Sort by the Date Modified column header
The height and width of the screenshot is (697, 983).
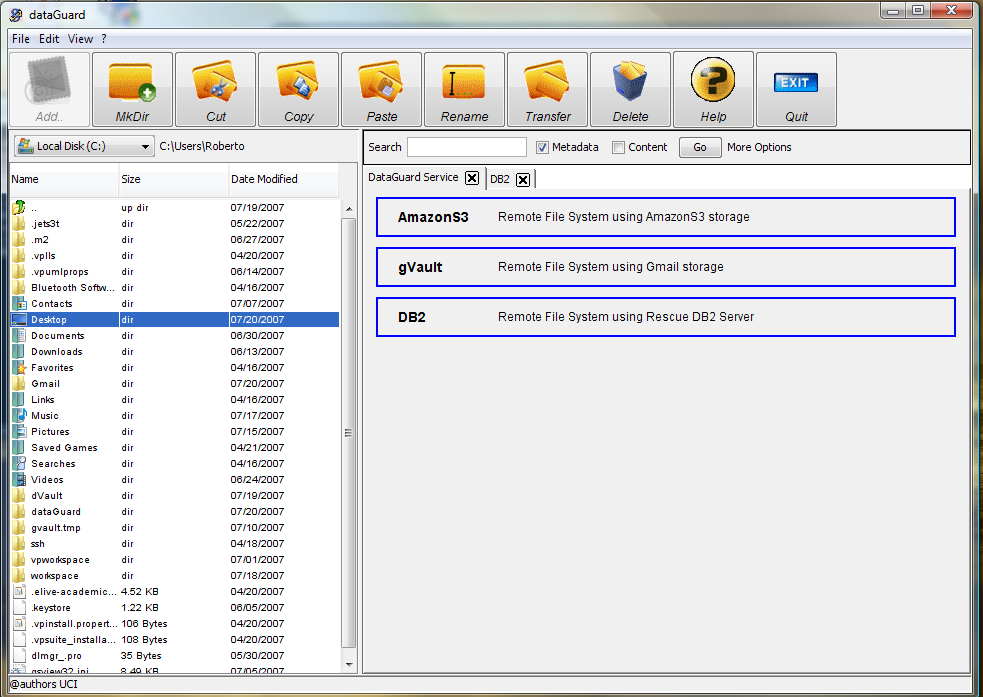284,179
